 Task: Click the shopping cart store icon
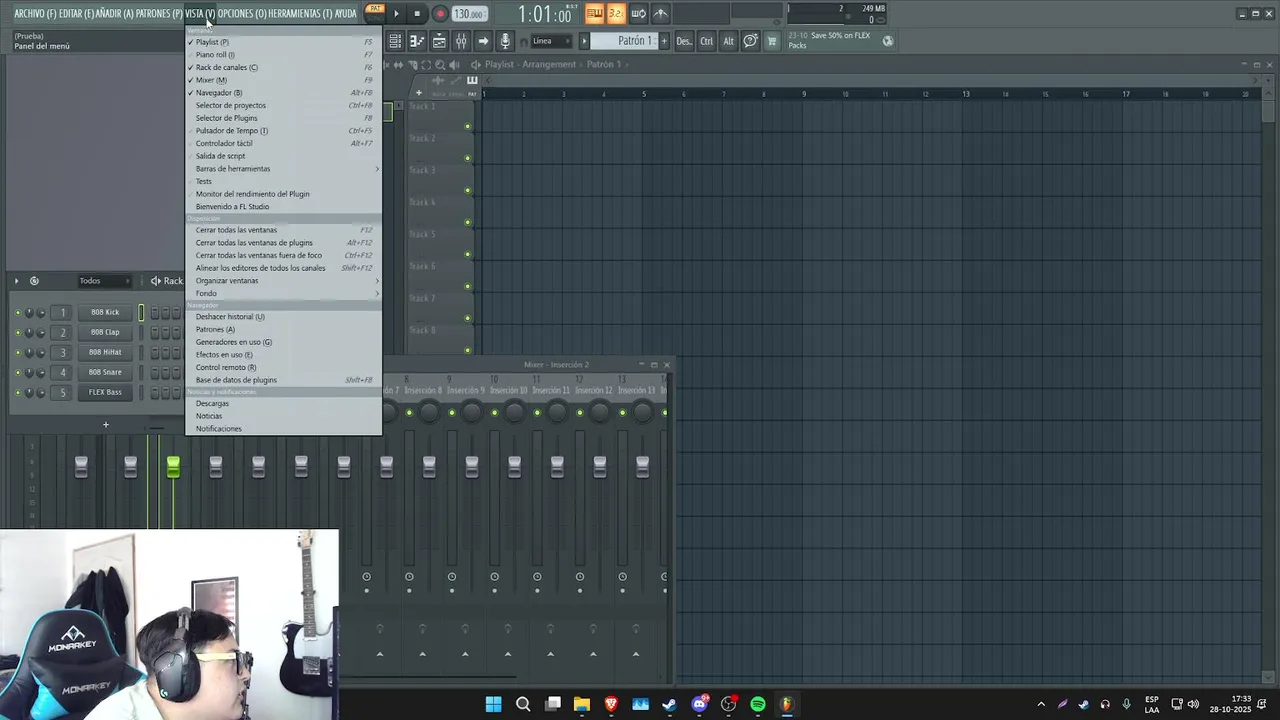772,41
